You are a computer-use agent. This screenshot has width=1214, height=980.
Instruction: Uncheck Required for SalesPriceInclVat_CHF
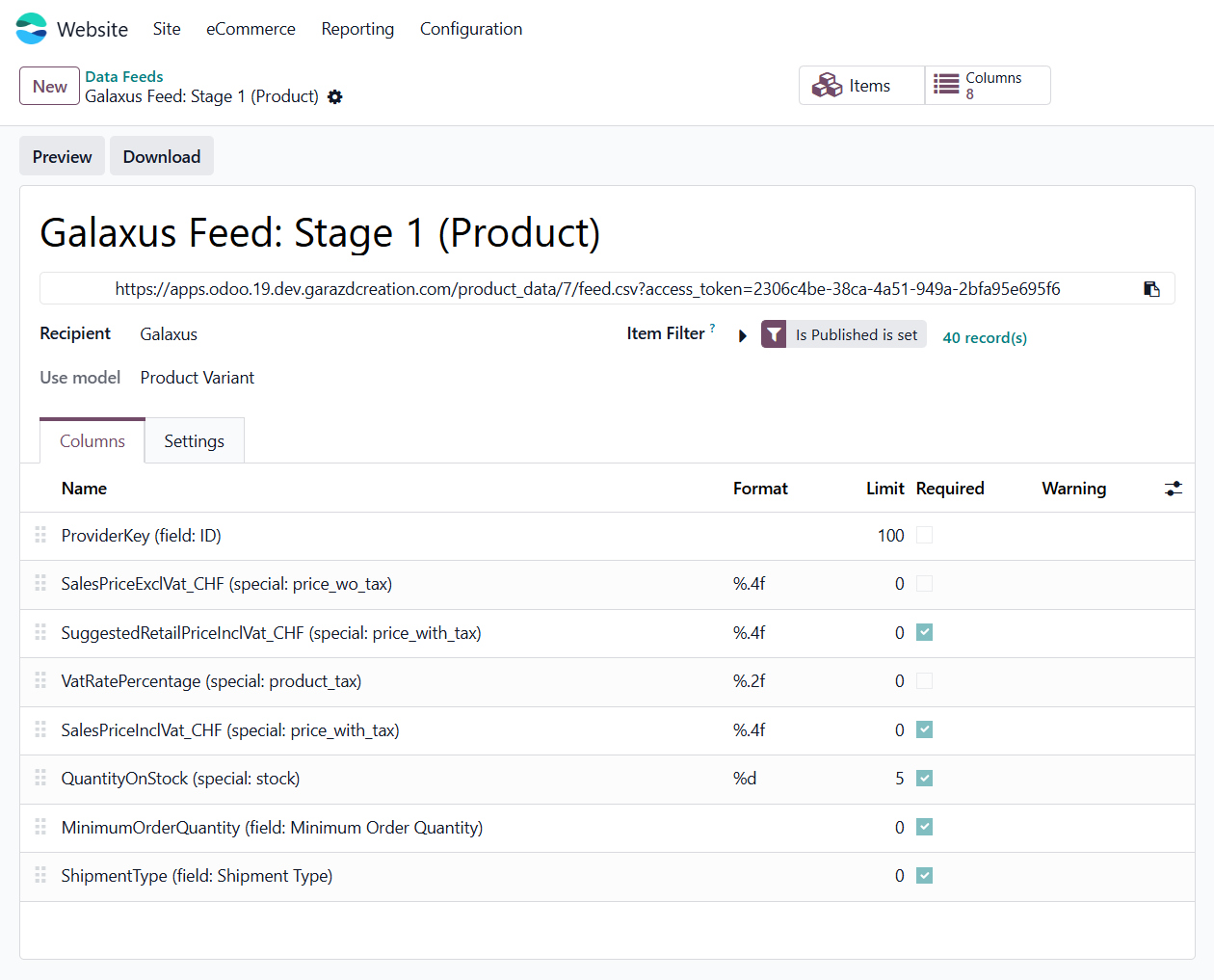click(924, 729)
